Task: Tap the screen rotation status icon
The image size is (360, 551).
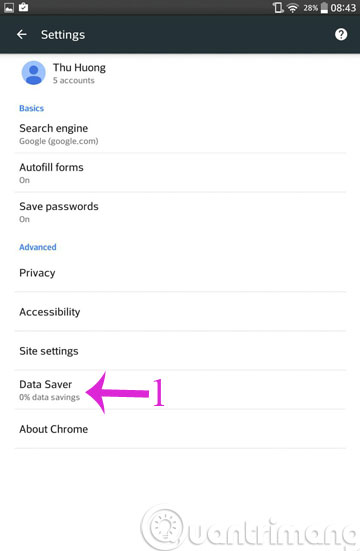Action: pos(278,7)
